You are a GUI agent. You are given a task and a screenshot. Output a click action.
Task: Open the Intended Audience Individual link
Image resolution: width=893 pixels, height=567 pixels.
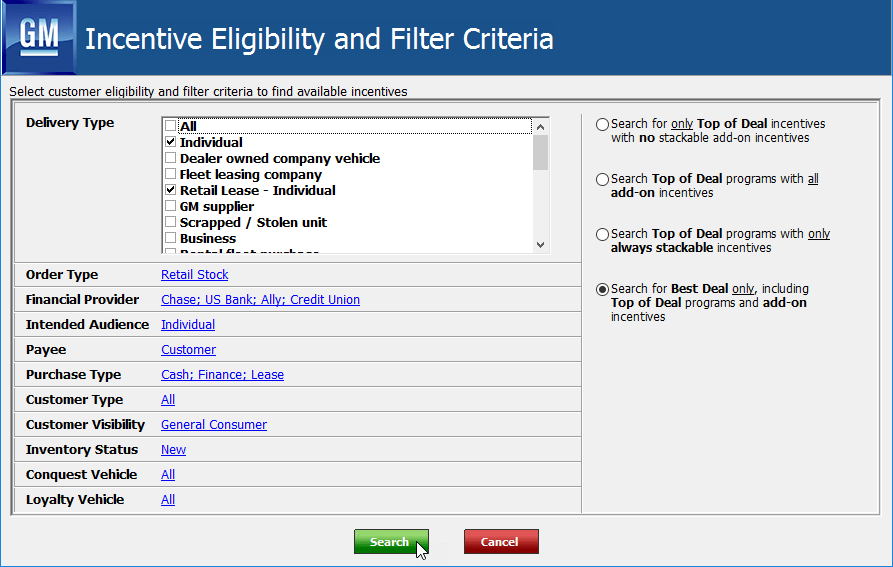tap(188, 324)
